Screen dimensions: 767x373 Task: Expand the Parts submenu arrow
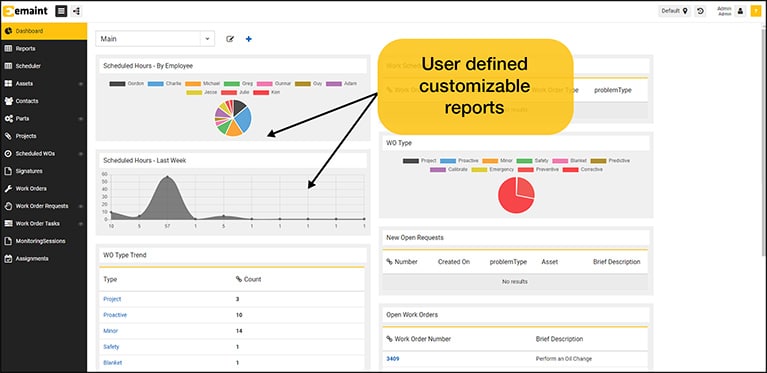[81, 119]
